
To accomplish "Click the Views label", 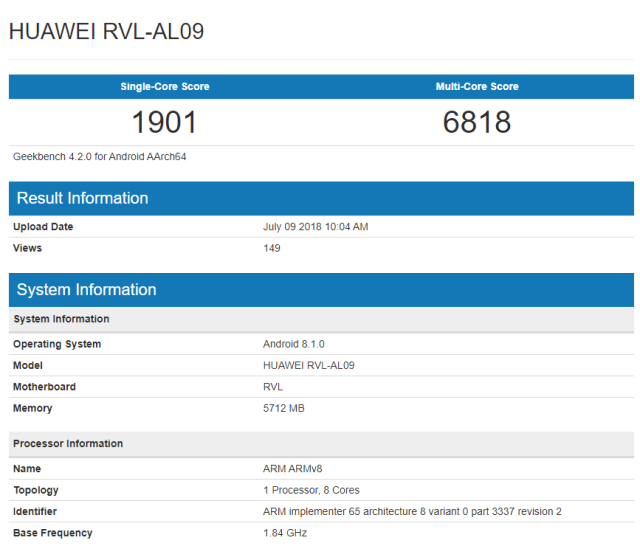I will (x=27, y=248).
